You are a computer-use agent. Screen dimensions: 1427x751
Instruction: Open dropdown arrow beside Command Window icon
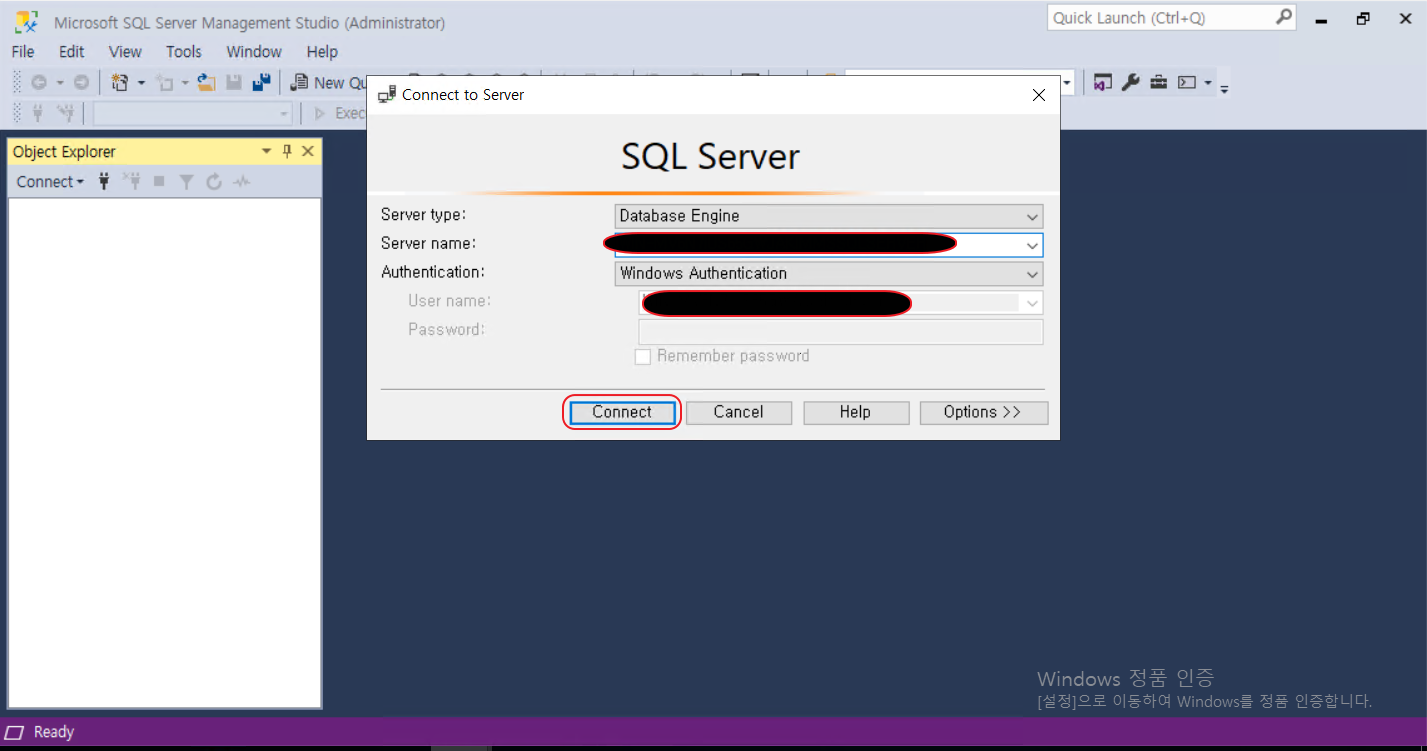tap(1208, 83)
